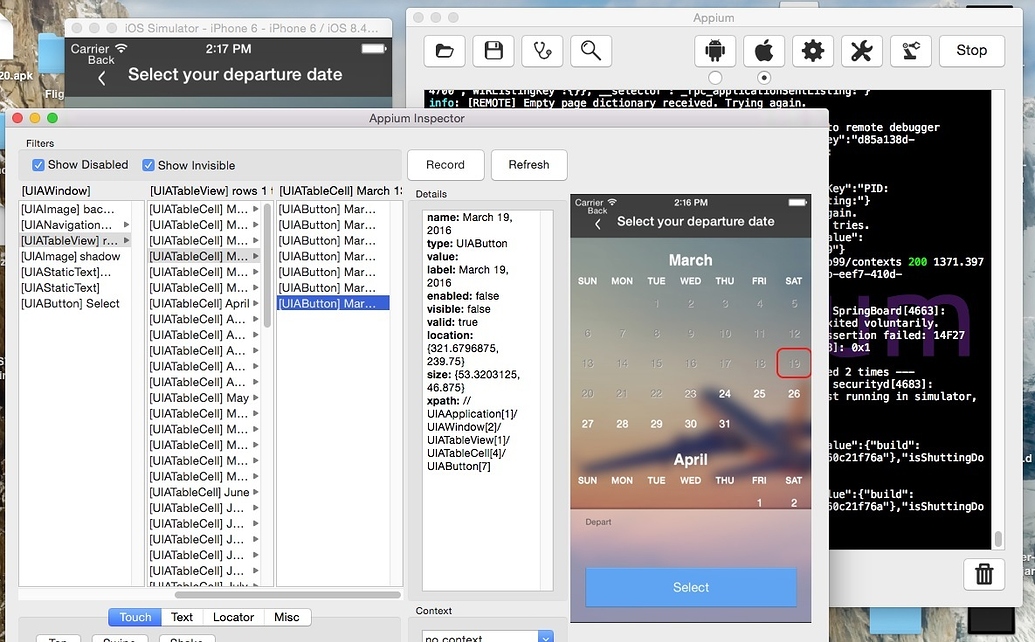Launch Appium Doctor stethoscope icon
Viewport: 1035px width, 642px height.
542,51
